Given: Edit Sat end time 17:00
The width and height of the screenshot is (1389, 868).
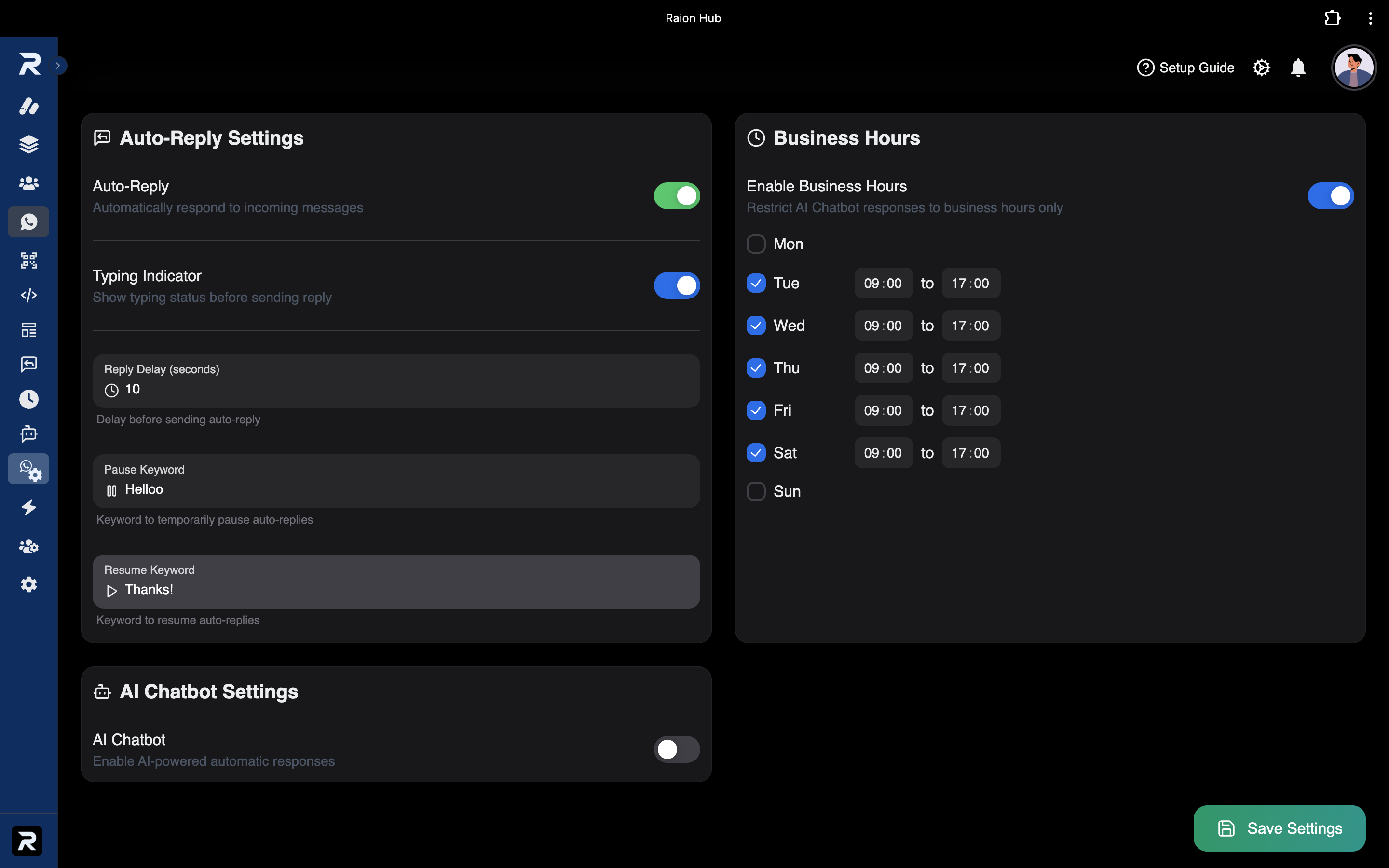Looking at the screenshot, I should pos(970,453).
